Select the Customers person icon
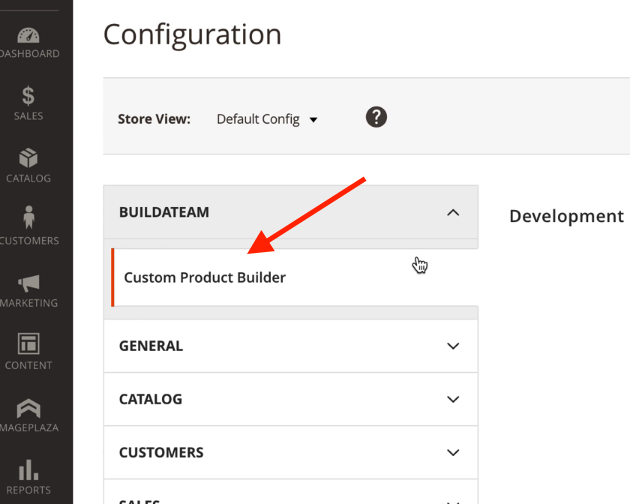The width and height of the screenshot is (630, 504). [x=29, y=217]
